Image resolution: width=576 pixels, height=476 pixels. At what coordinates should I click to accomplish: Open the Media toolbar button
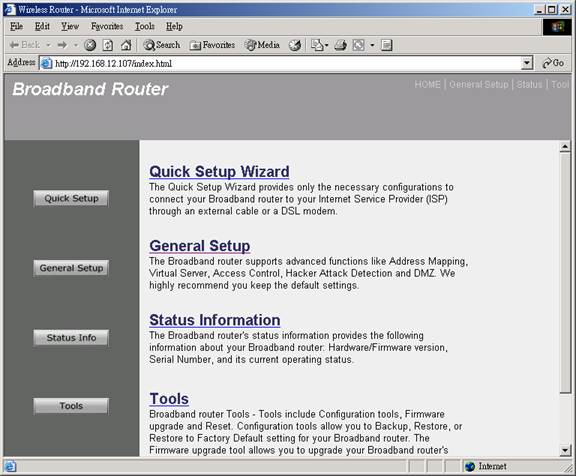pyautogui.click(x=262, y=45)
